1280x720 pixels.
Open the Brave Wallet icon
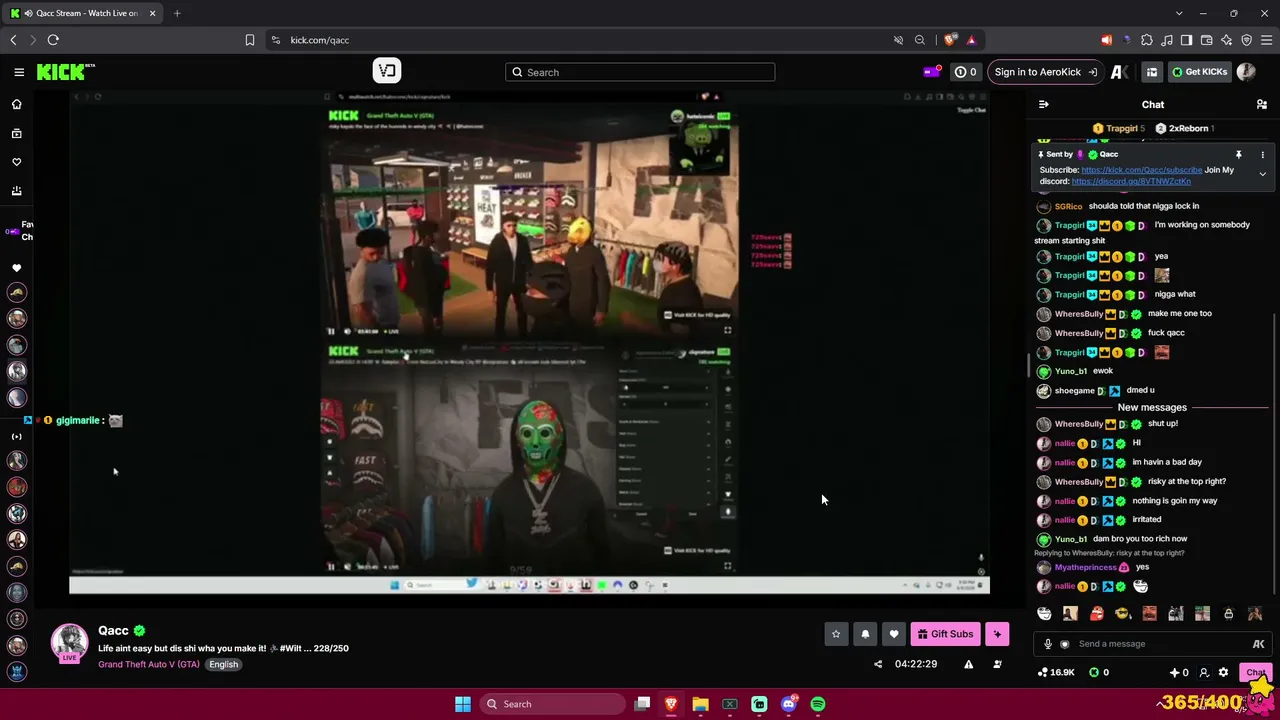click(x=1206, y=40)
